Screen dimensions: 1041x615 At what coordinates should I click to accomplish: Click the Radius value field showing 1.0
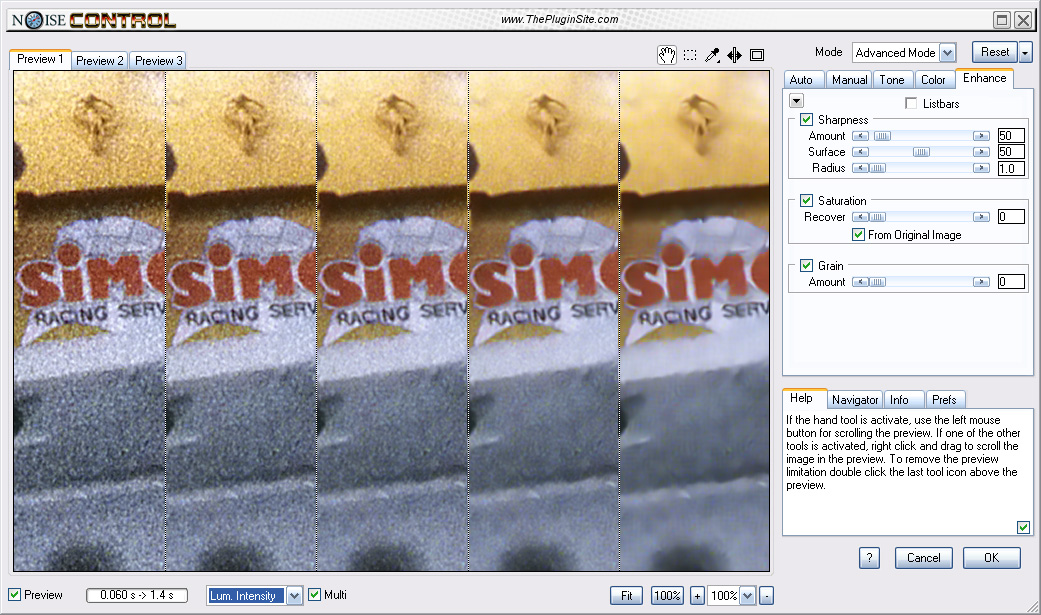coord(1011,169)
